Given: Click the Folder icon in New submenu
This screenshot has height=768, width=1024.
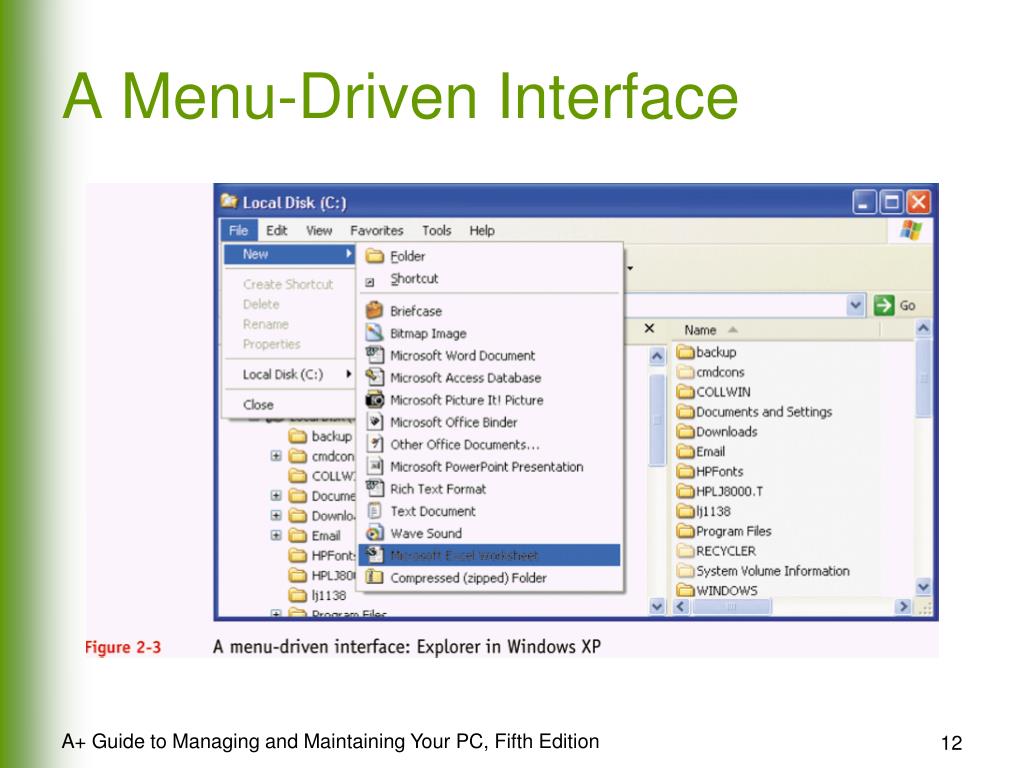Looking at the screenshot, I should (x=374, y=256).
